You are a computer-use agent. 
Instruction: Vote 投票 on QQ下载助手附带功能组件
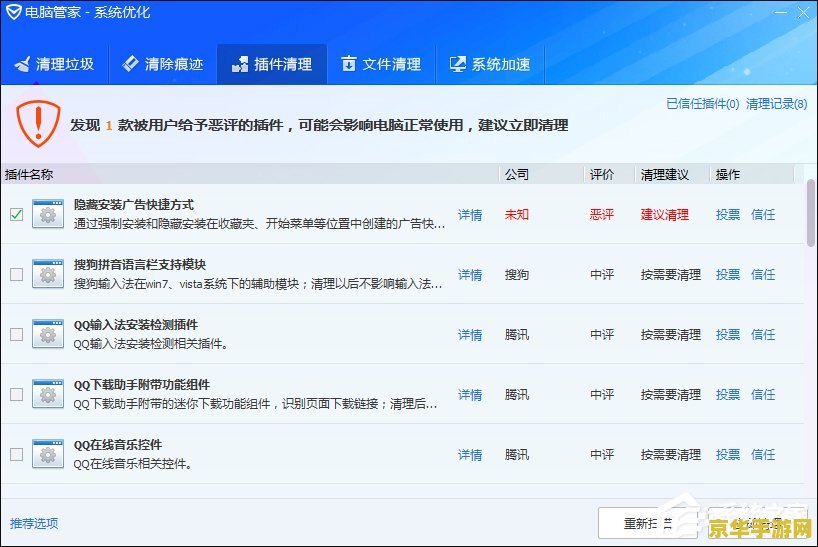(x=728, y=394)
